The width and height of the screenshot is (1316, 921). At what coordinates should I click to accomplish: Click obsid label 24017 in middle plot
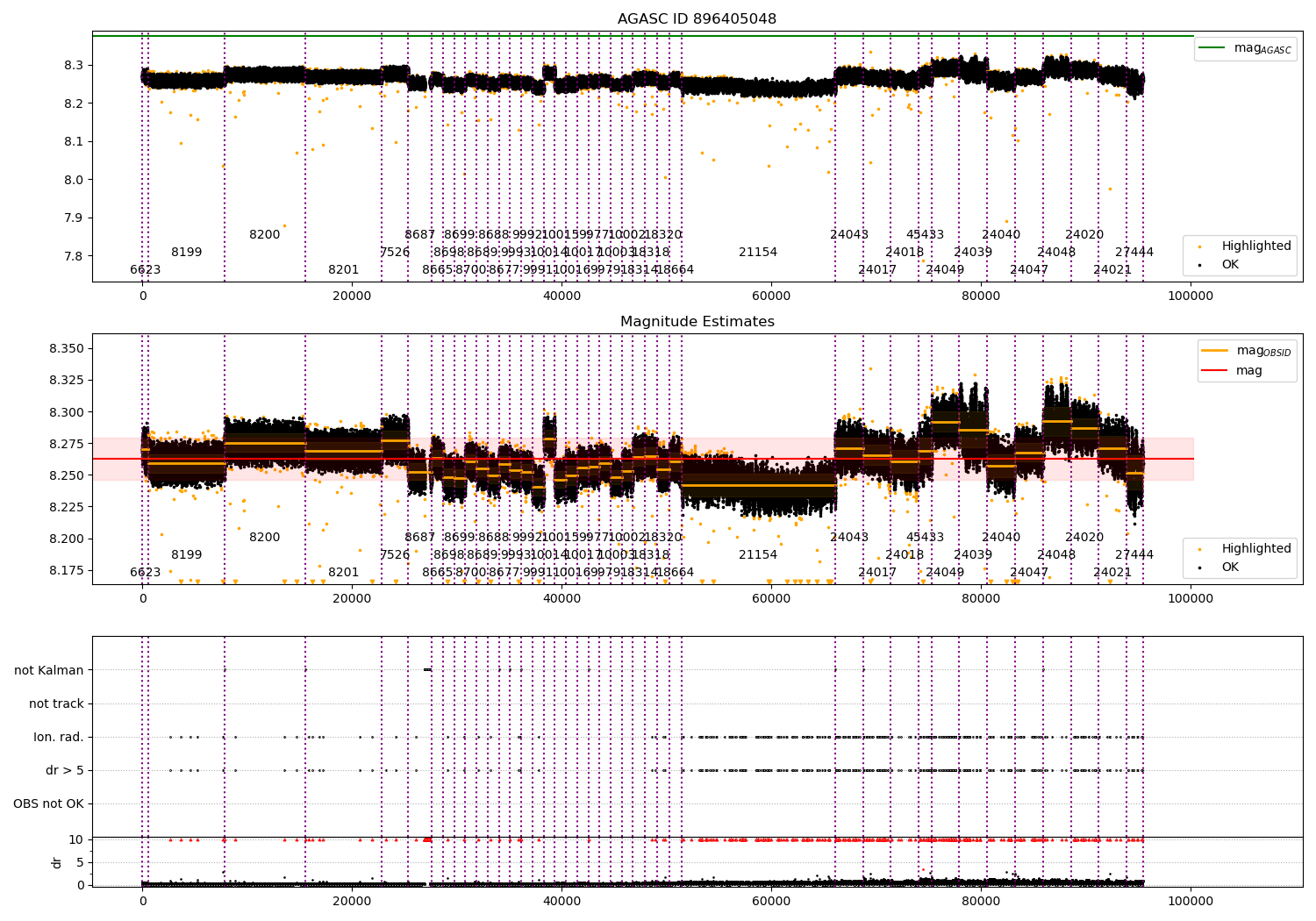pyautogui.click(x=877, y=572)
